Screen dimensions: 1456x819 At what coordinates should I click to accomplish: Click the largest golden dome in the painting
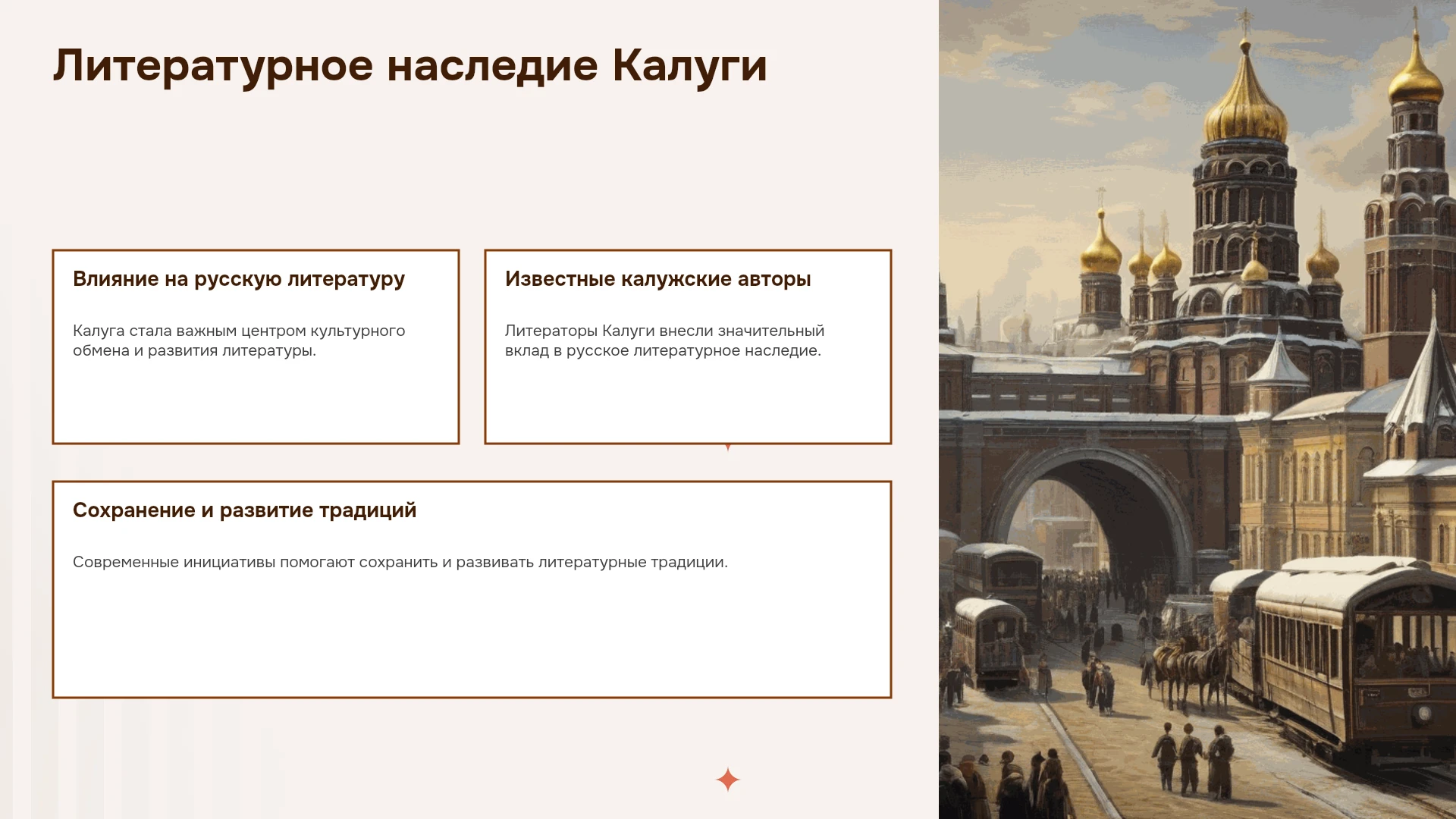pyautogui.click(x=1245, y=102)
